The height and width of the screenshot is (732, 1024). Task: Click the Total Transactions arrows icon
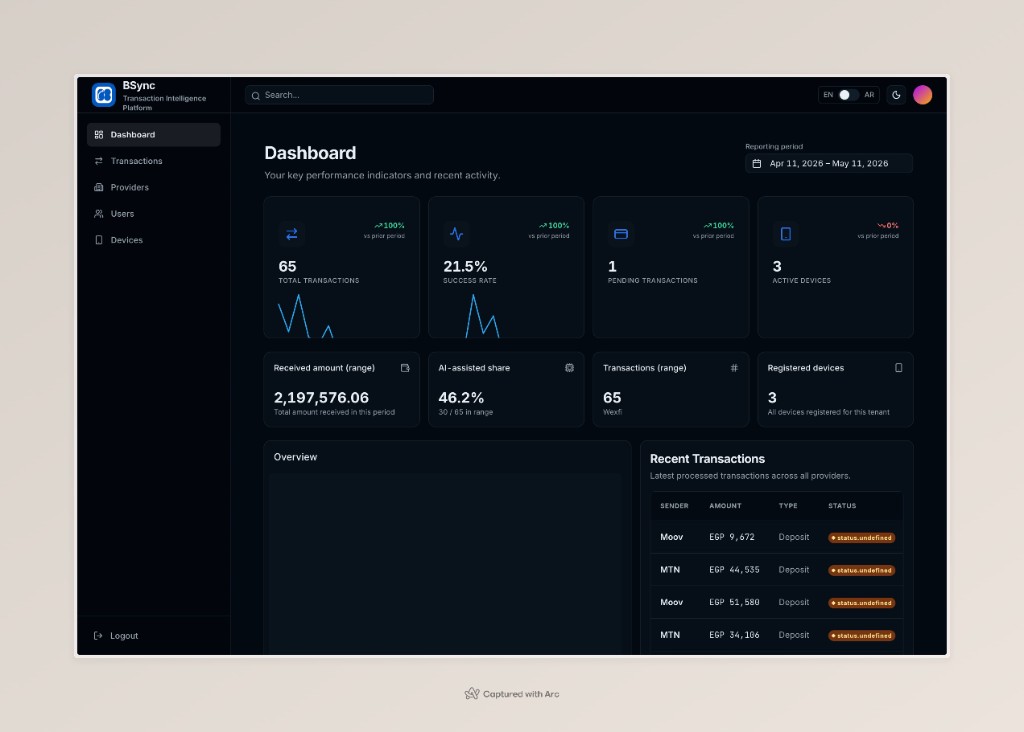[292, 234]
